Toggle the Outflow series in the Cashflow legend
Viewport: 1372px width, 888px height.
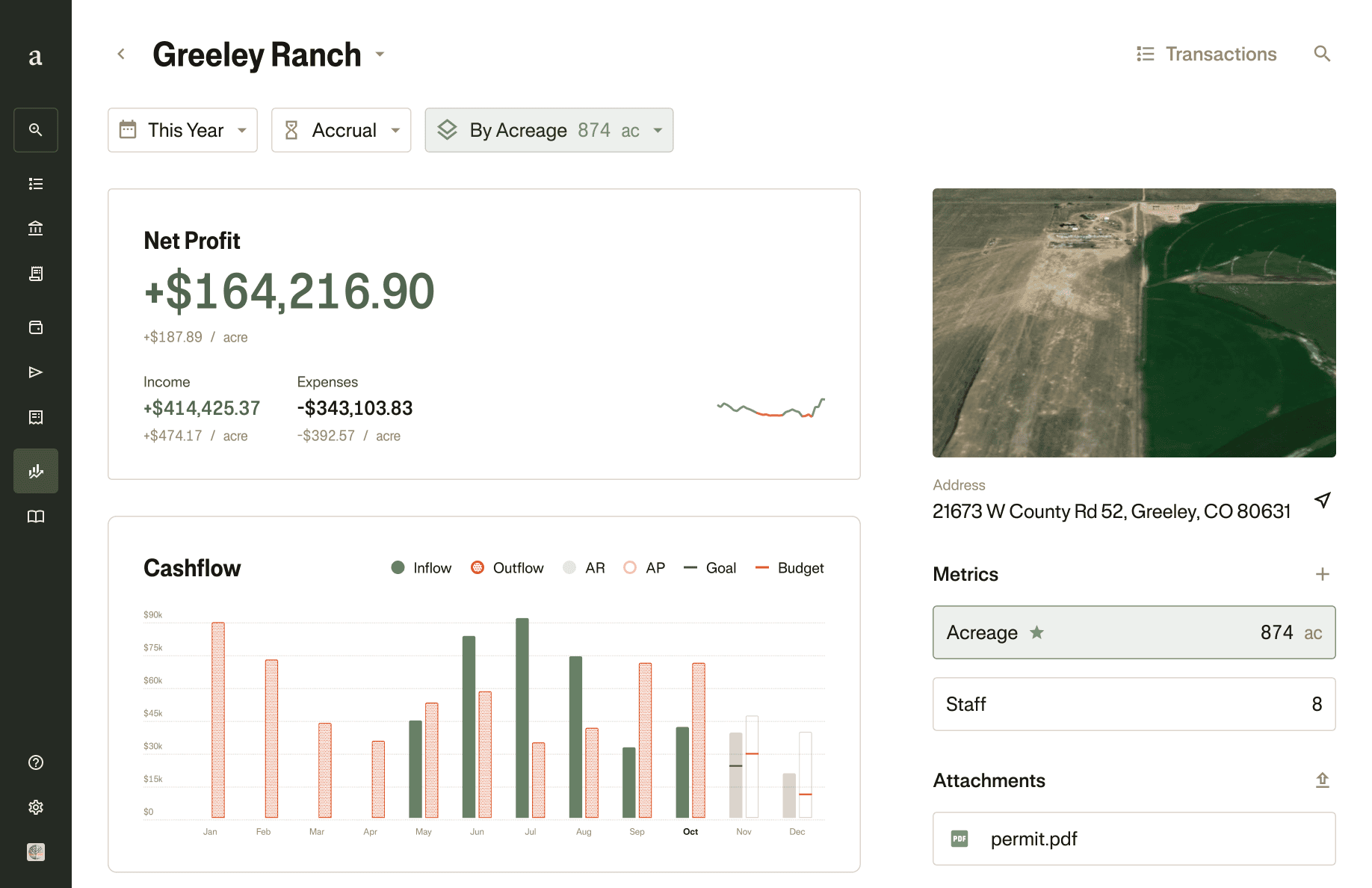[507, 567]
